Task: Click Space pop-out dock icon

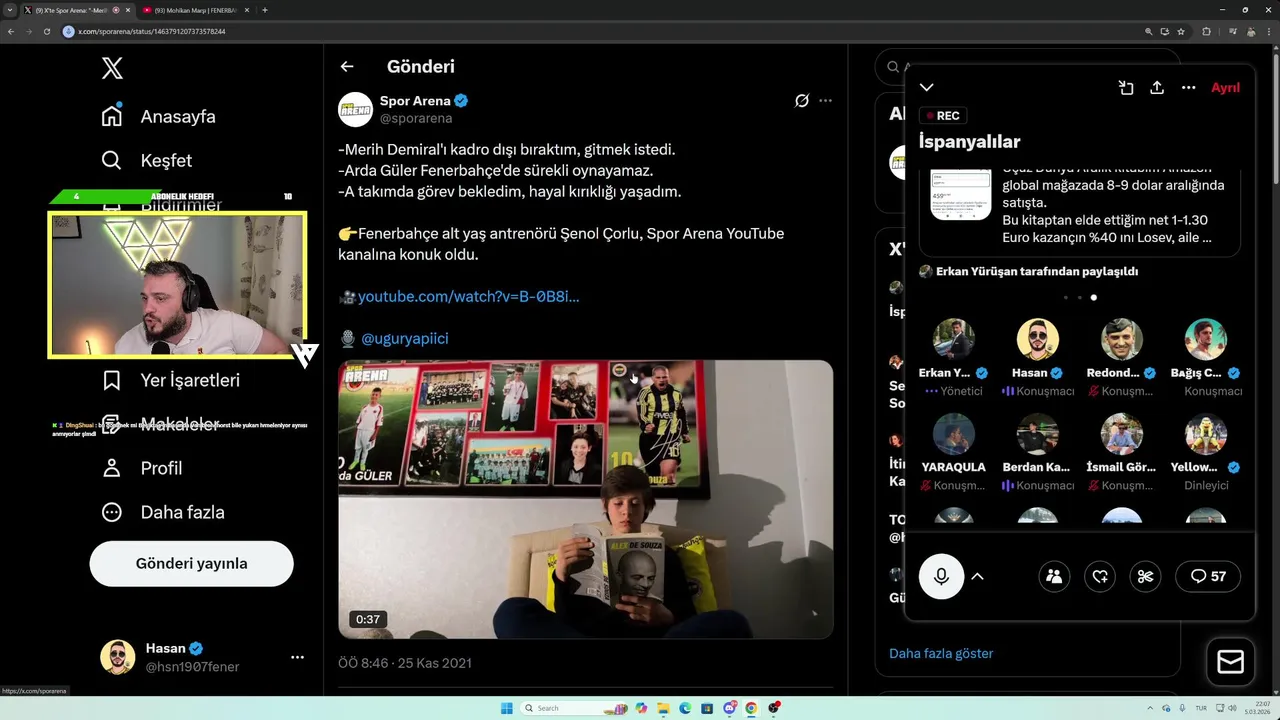Action: pos(1126,88)
